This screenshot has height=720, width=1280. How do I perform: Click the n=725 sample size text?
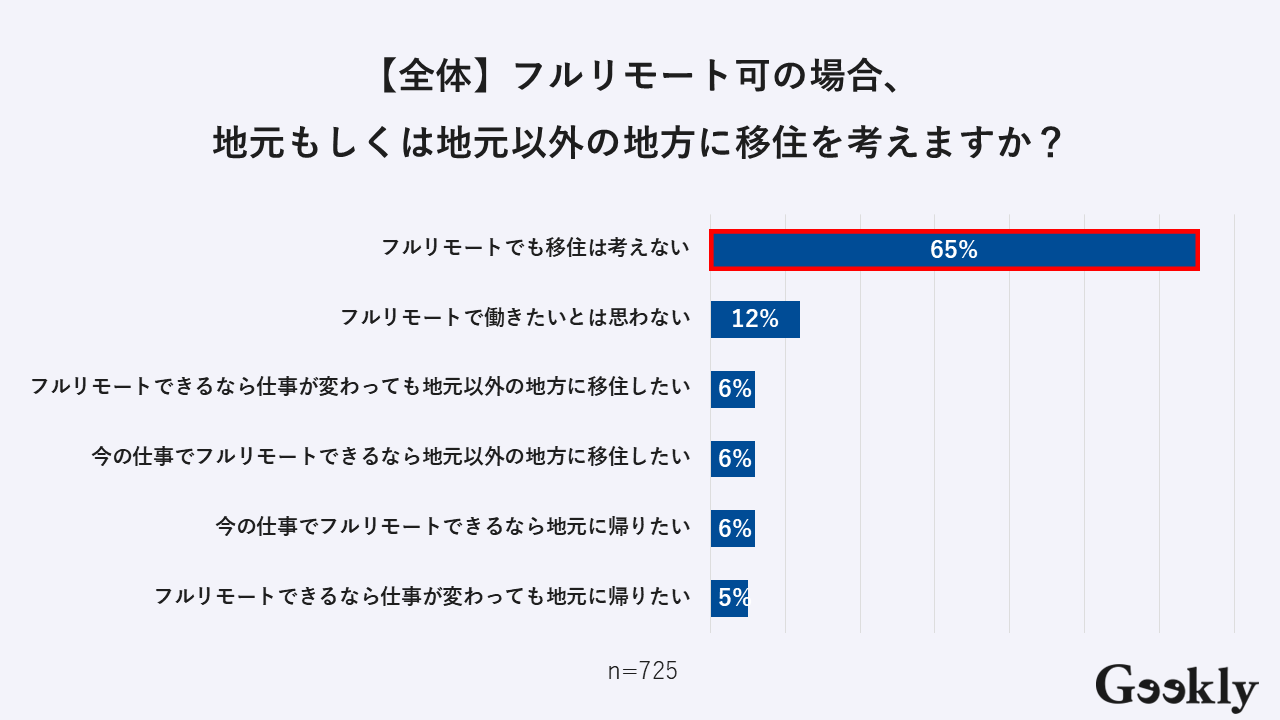tap(642, 671)
